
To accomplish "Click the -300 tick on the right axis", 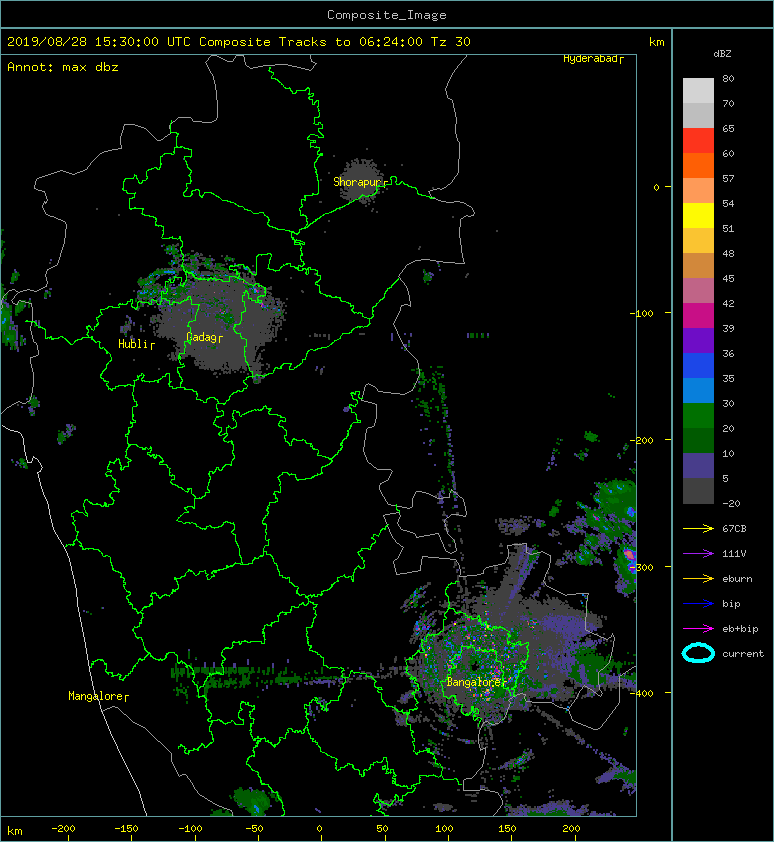I will pos(641,567).
